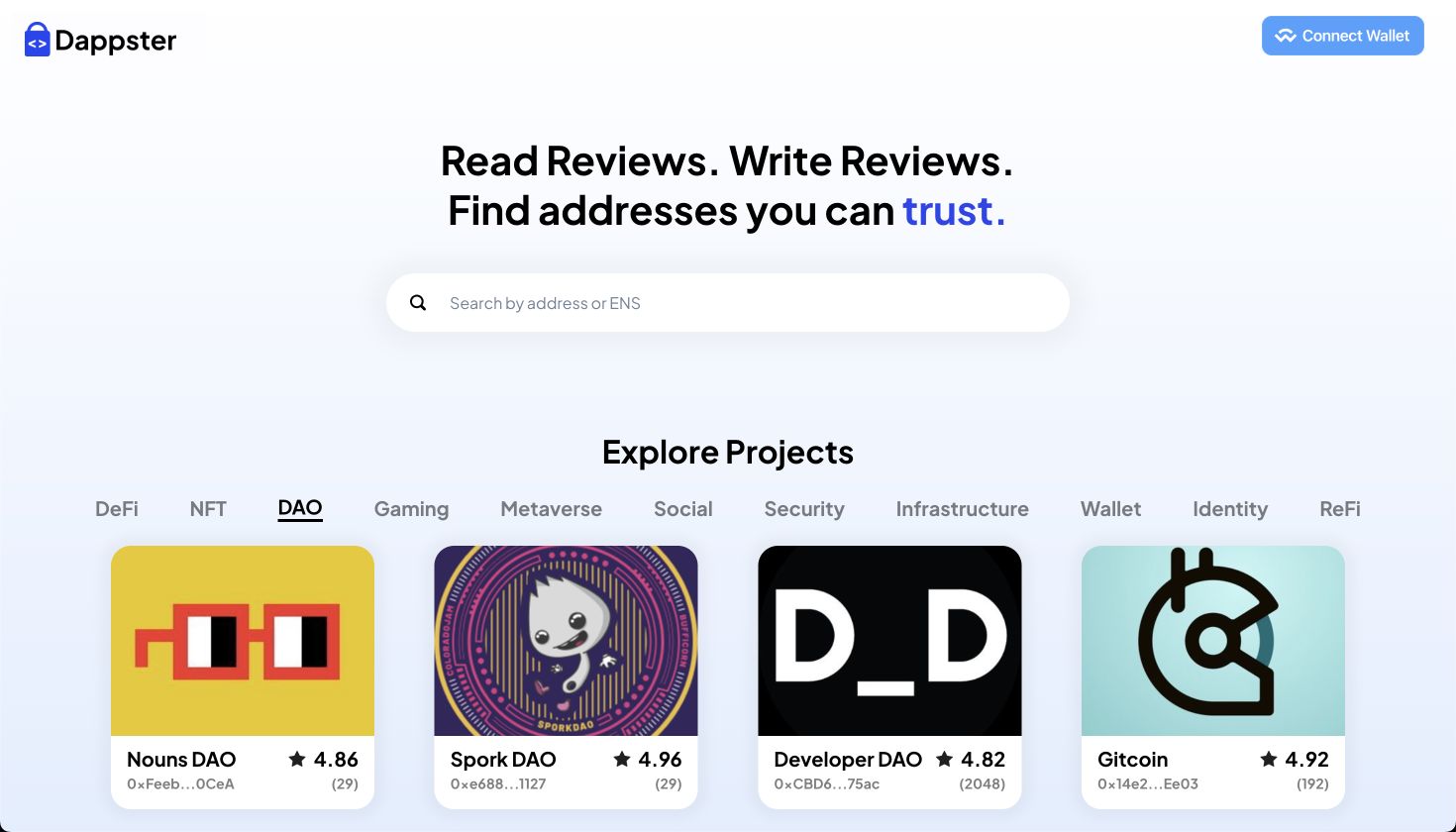Click the star icon on Gitcoin card
The height and width of the screenshot is (832, 1456).
pos(1269,759)
